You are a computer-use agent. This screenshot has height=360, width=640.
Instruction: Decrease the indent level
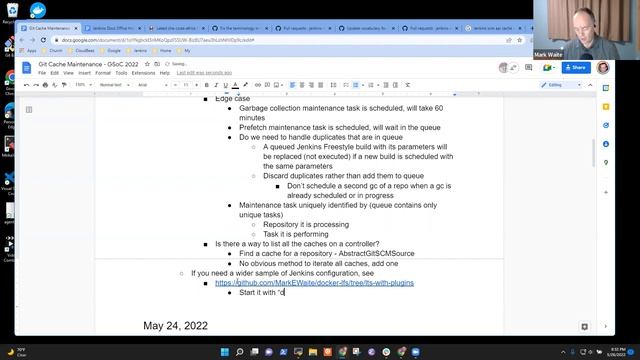(x=386, y=85)
